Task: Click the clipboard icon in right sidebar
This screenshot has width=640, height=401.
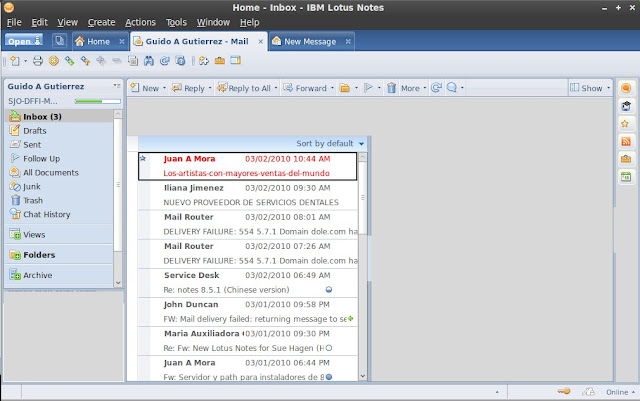Action: (626, 106)
